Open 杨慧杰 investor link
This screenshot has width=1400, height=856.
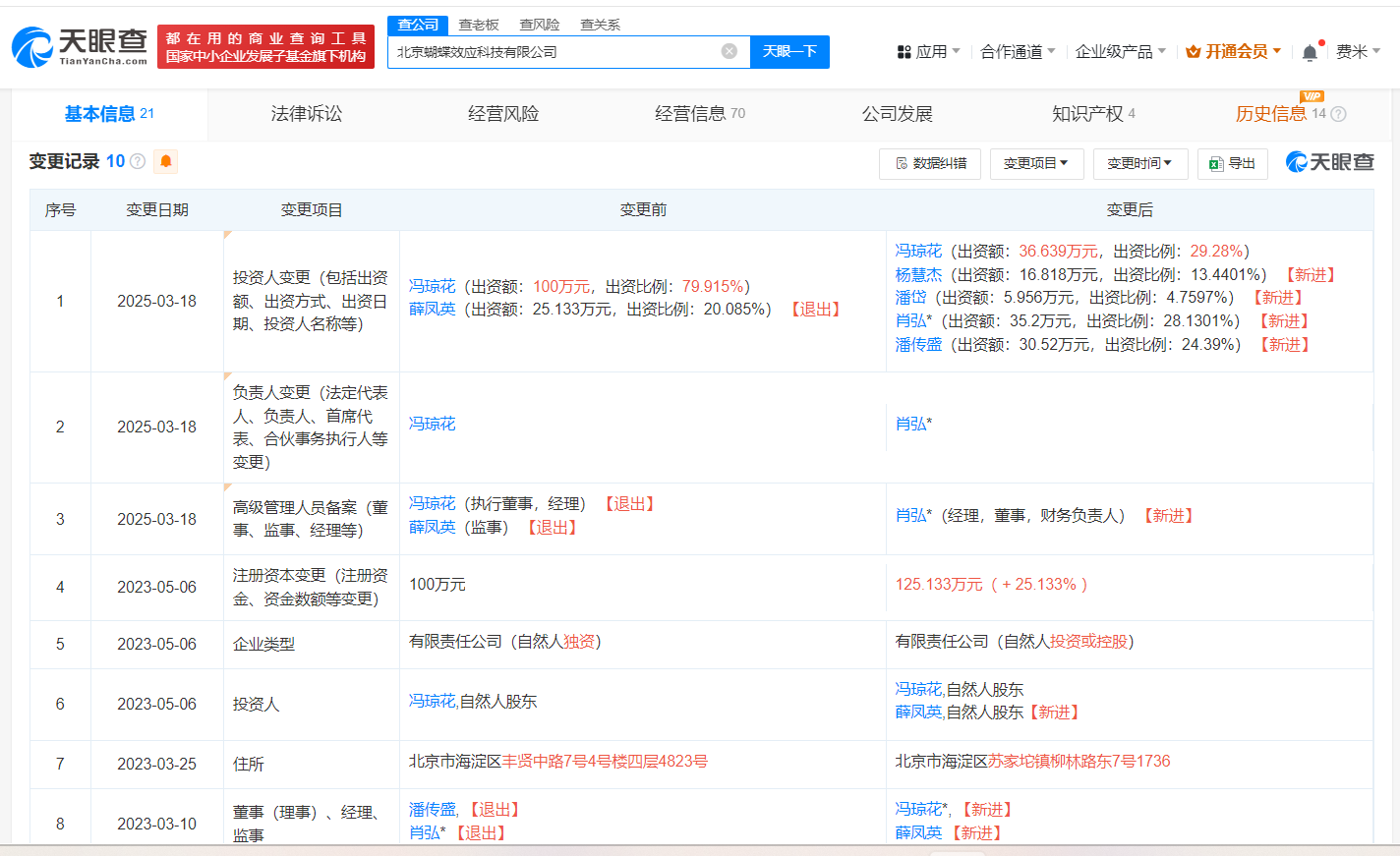918,274
